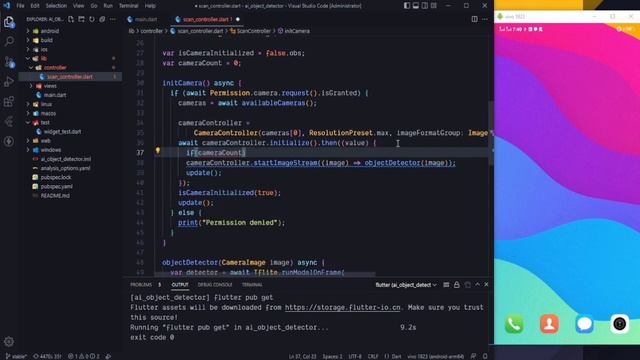
Task: Open the Explorer view in the activity bar
Action: pyautogui.click(x=9, y=22)
